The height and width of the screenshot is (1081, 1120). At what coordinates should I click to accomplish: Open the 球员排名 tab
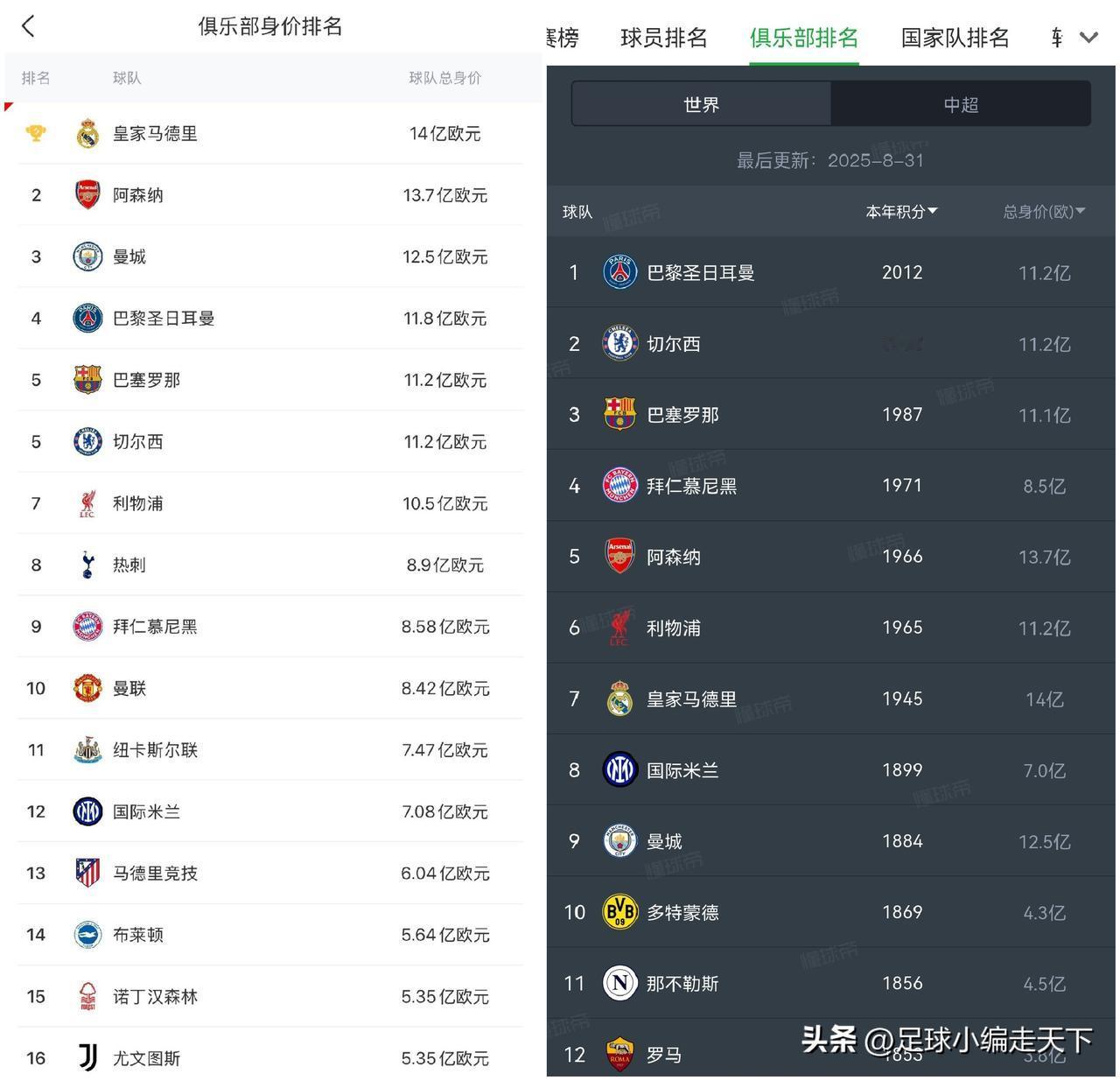point(664,38)
